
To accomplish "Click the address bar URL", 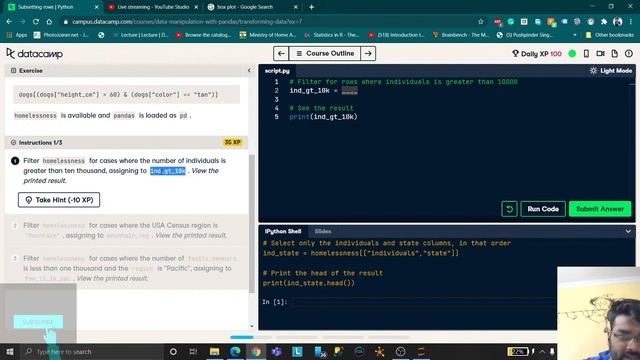I will pyautogui.click(x=187, y=22).
